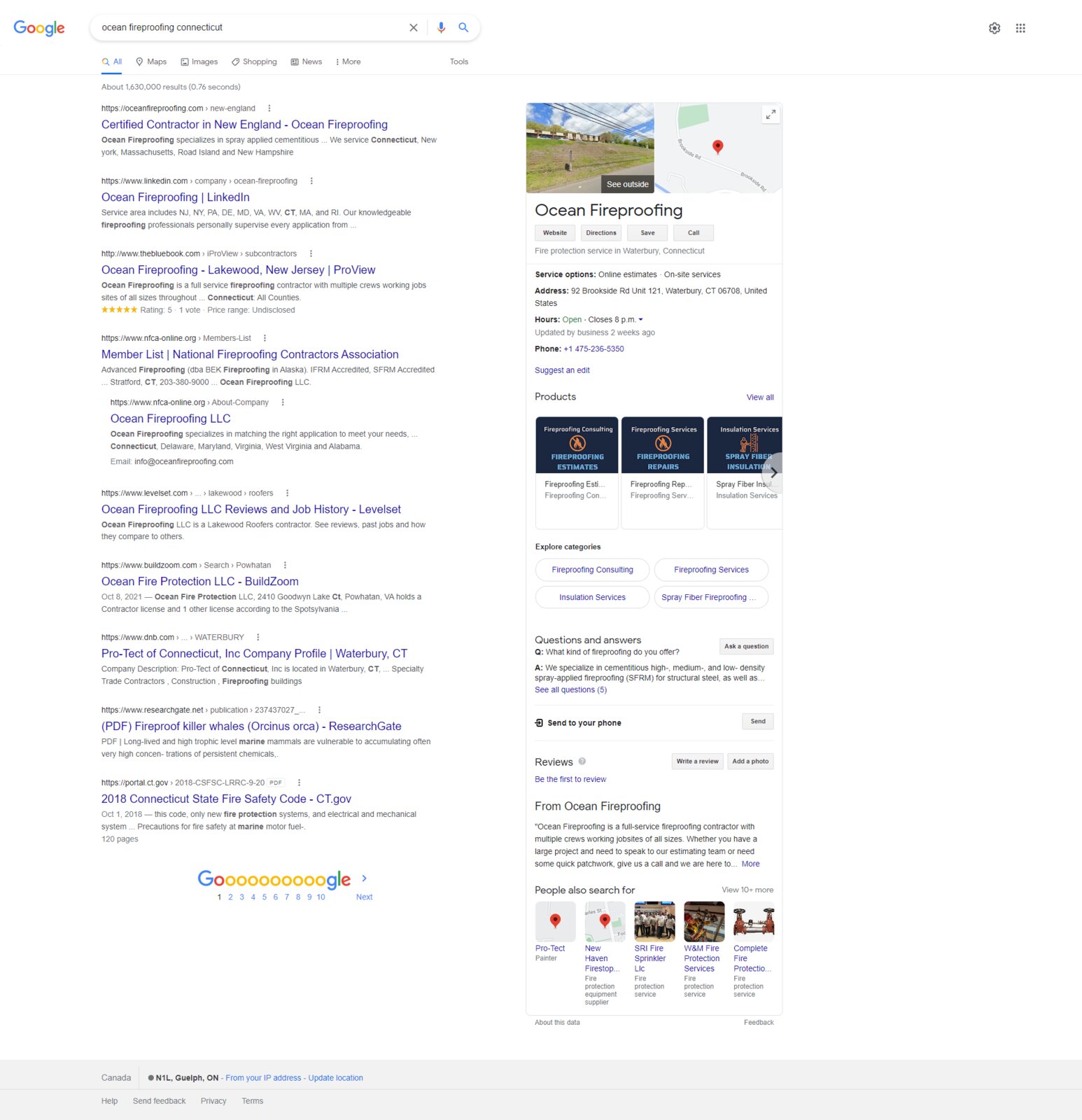1082x1120 pixels.
Task: Click the red map pin marker
Action: coord(717,146)
